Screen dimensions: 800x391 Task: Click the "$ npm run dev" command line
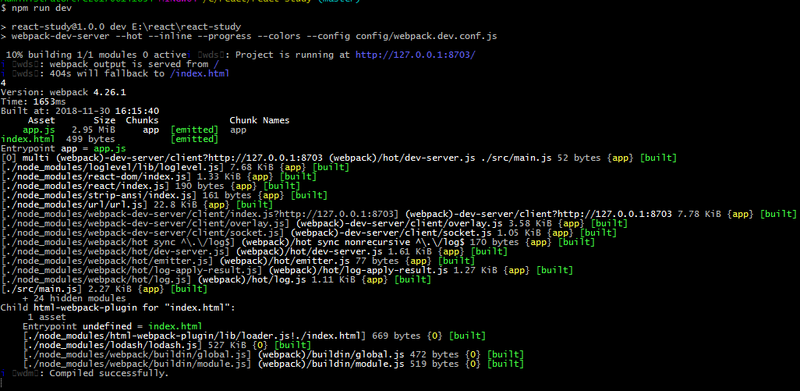[36, 9]
